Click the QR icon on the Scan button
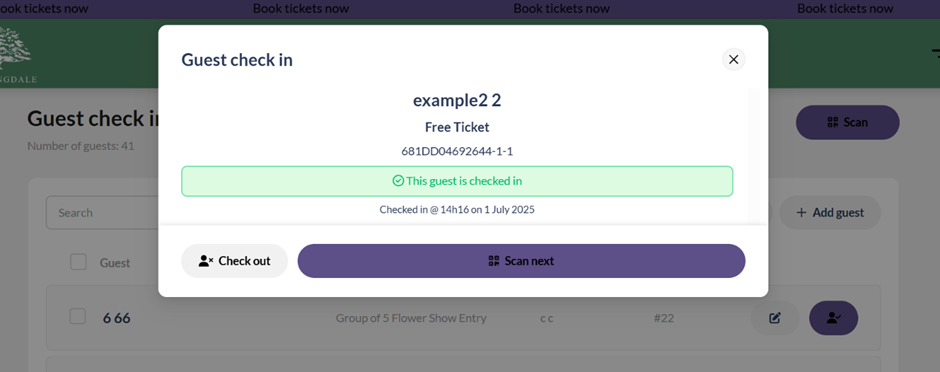The image size is (940, 372). (832, 122)
